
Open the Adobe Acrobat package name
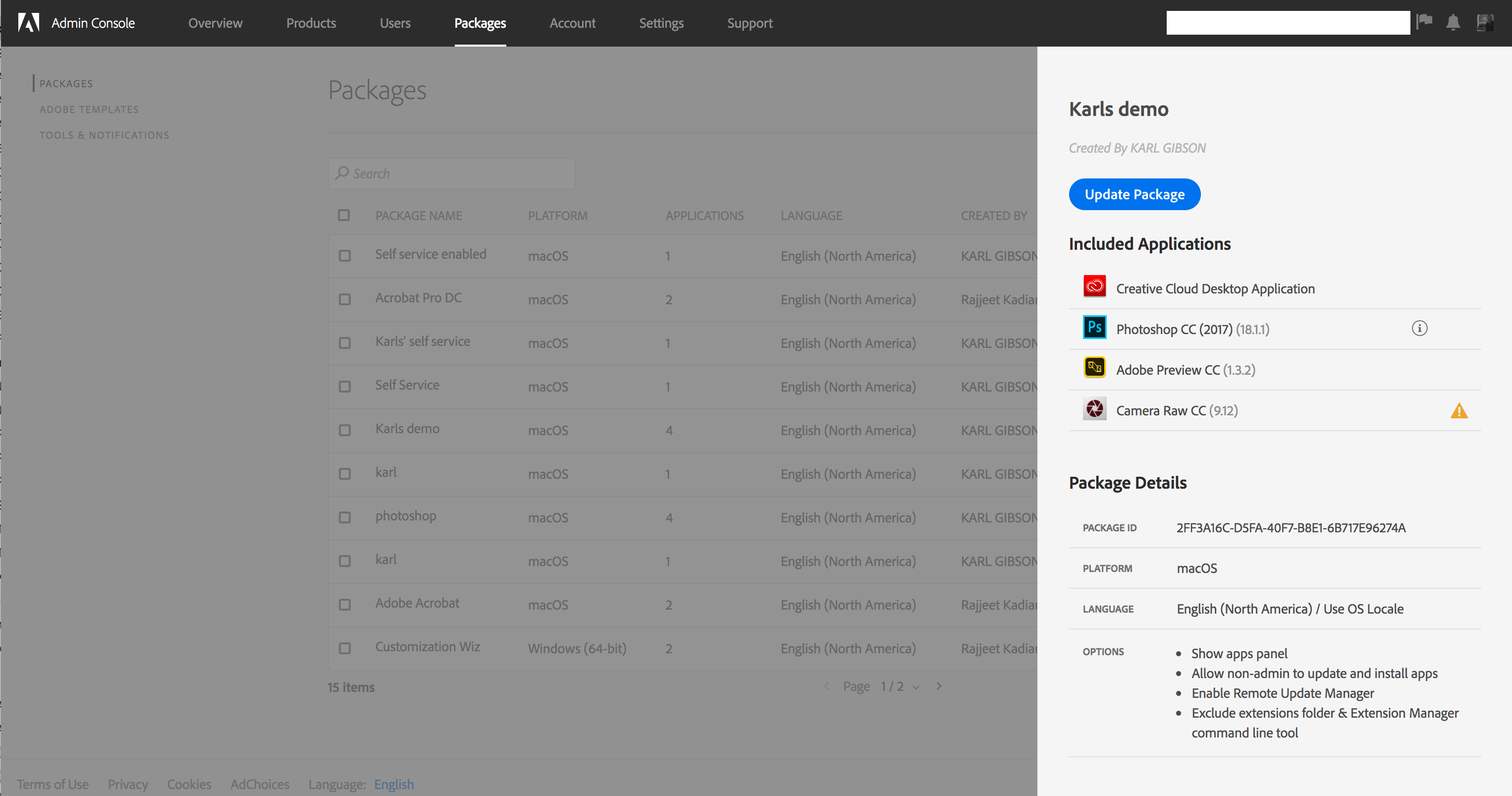click(x=417, y=603)
